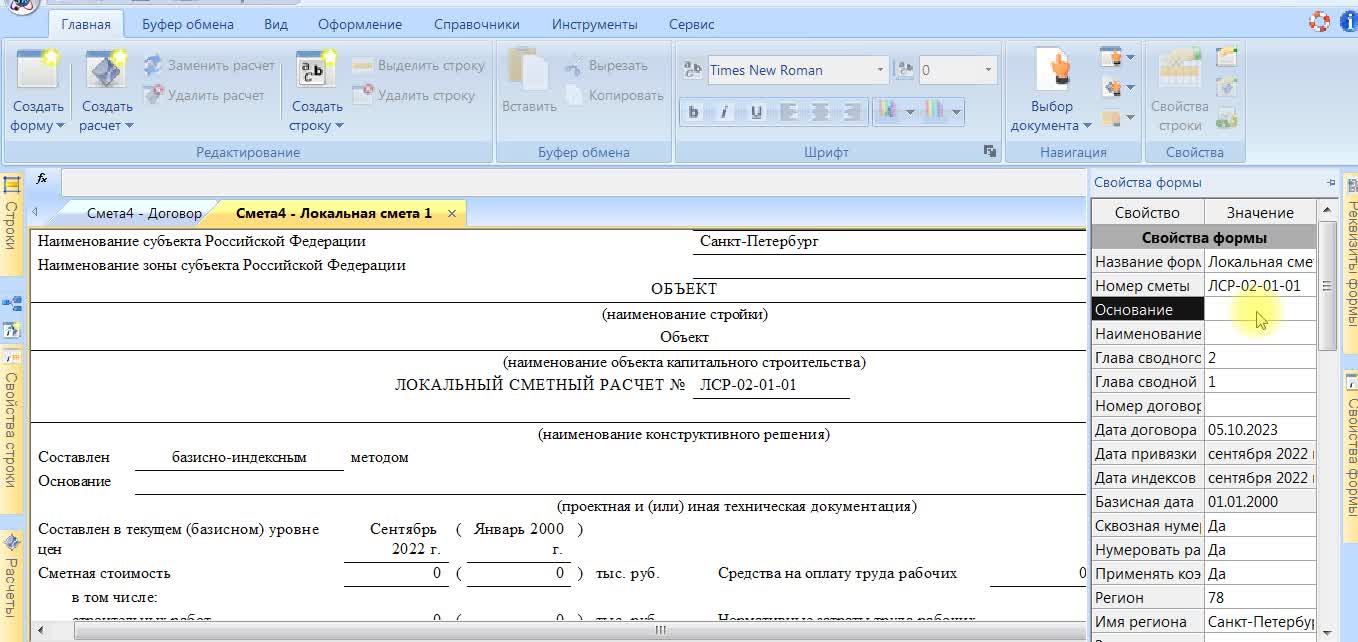Click the icon below the tree icon in the left sidebar
This screenshot has height=642, width=1358.
12,329
